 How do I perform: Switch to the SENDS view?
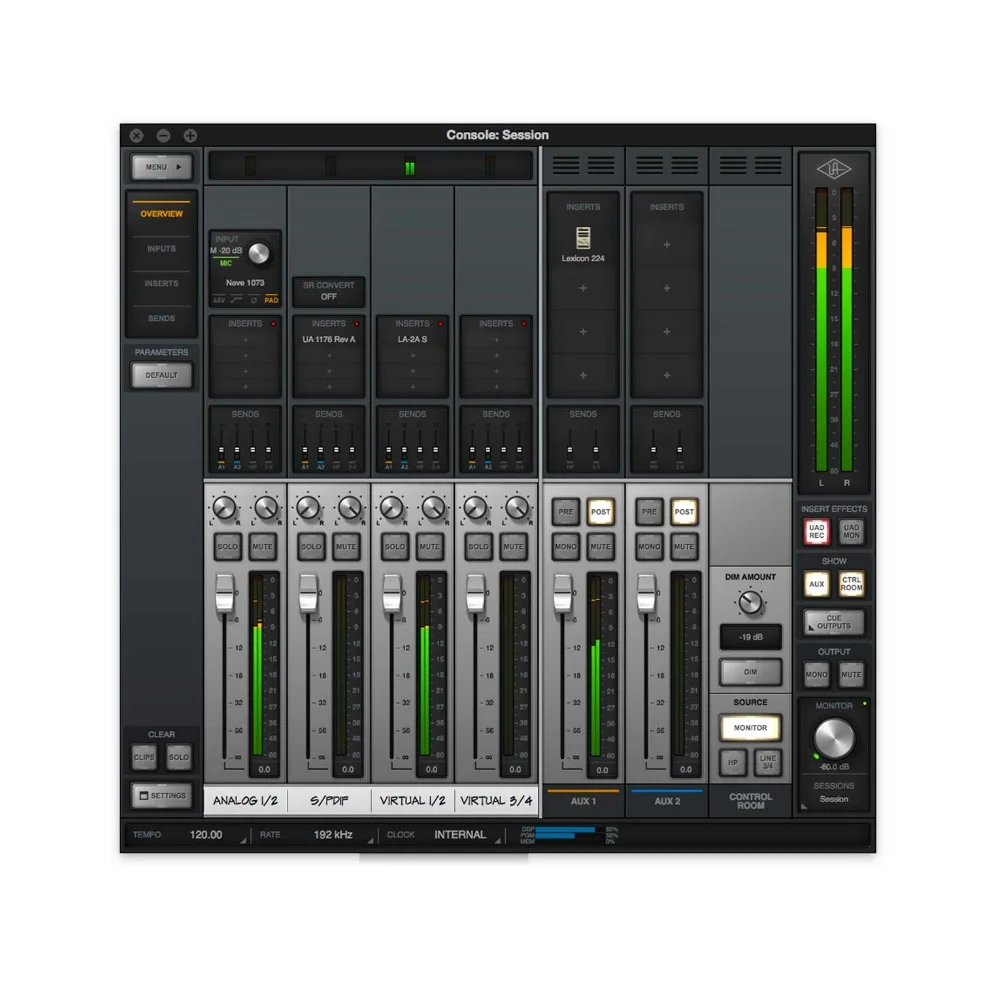[x=161, y=318]
